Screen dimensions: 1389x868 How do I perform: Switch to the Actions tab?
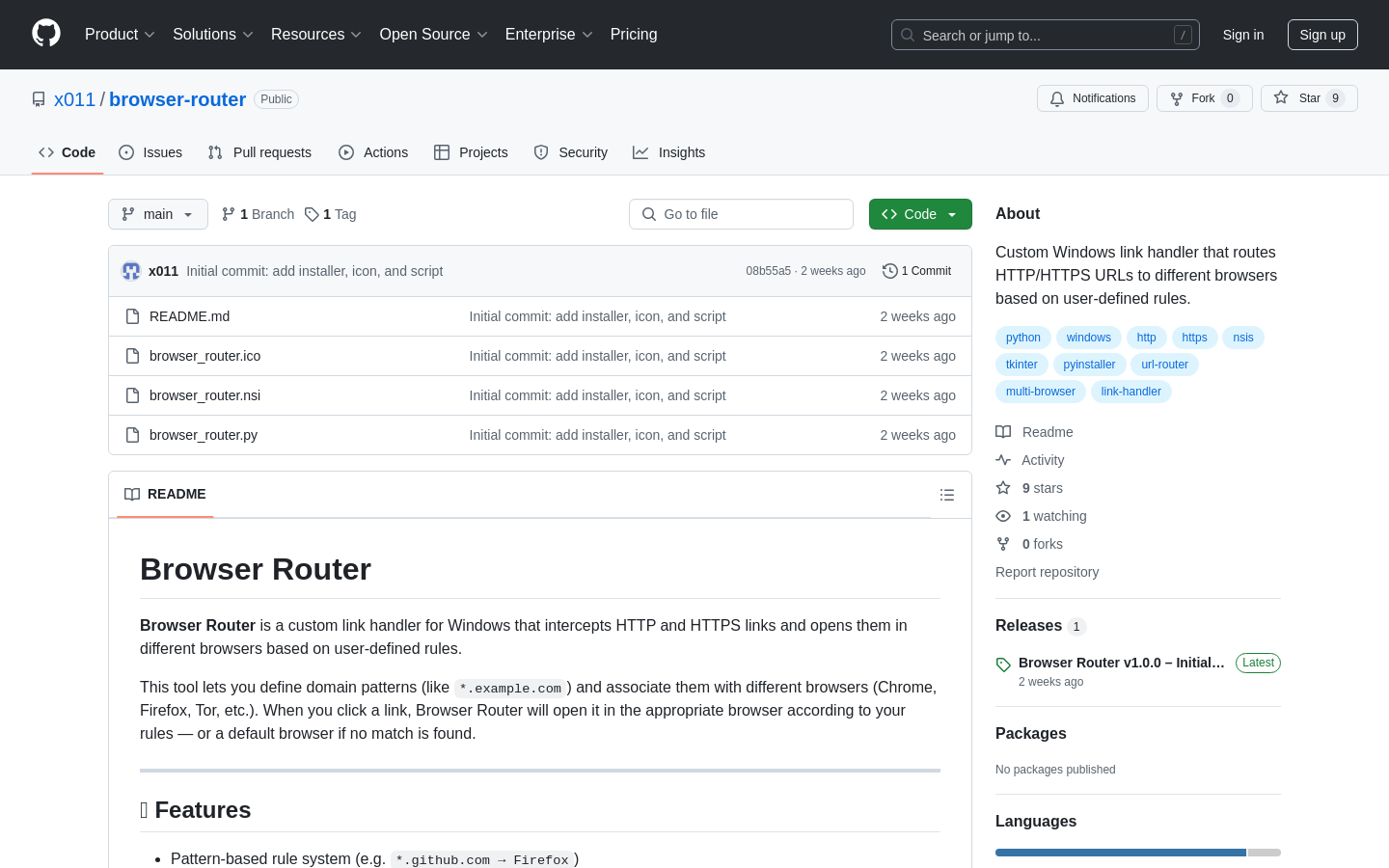coord(373,152)
